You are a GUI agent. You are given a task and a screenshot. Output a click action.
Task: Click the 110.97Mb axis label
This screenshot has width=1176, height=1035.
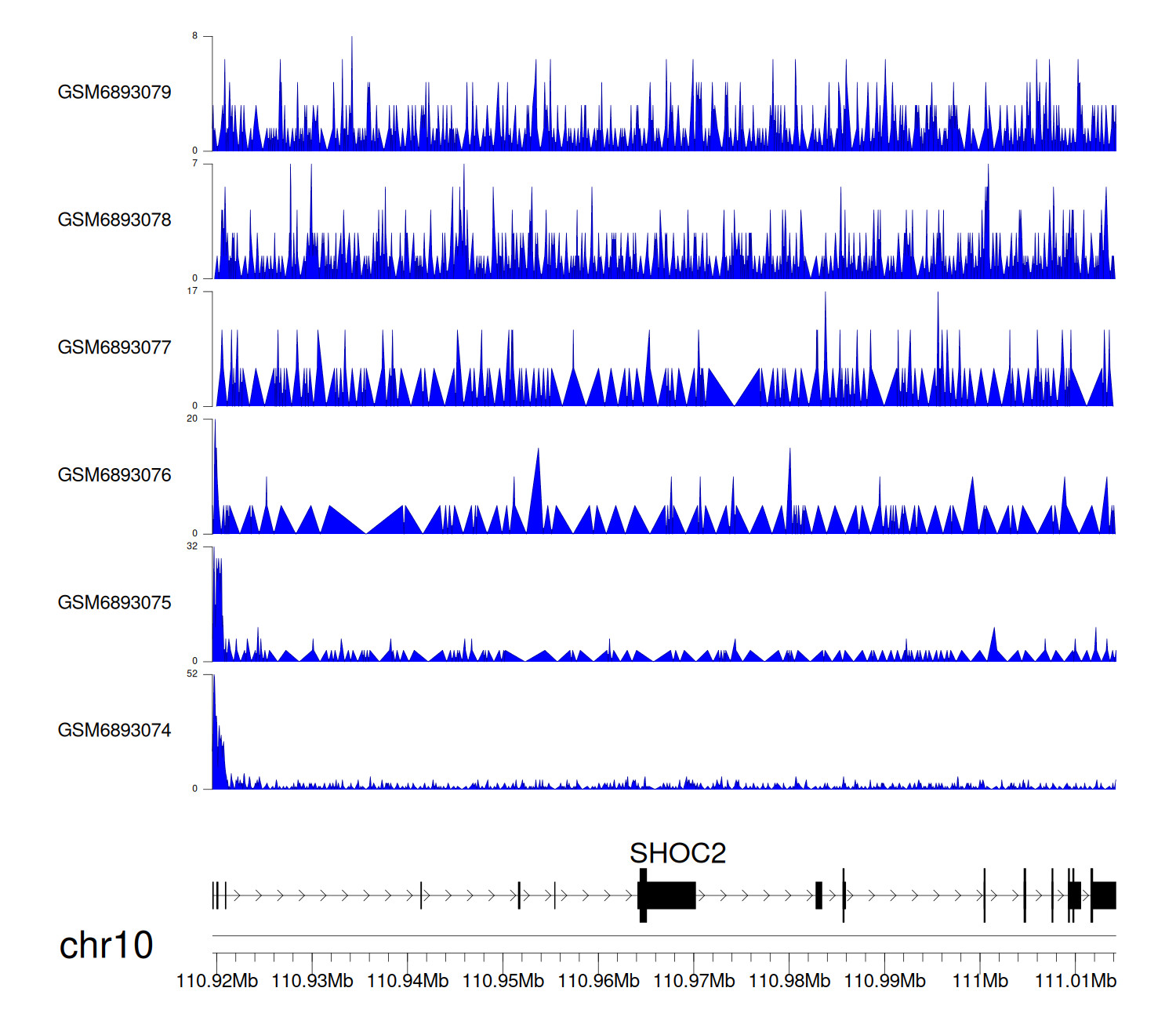click(694, 981)
